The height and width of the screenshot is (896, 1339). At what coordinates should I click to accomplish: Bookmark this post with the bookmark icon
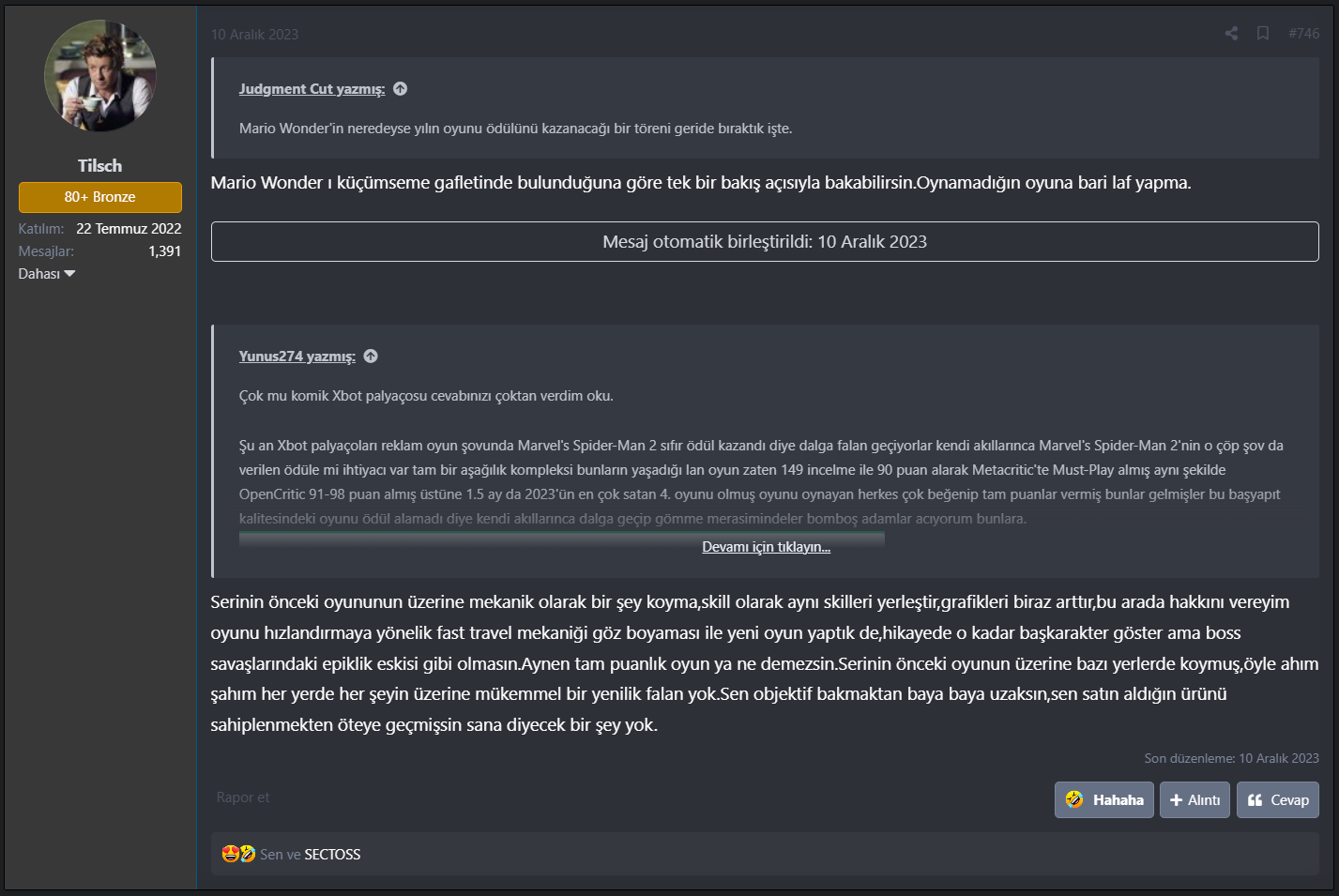[1263, 34]
